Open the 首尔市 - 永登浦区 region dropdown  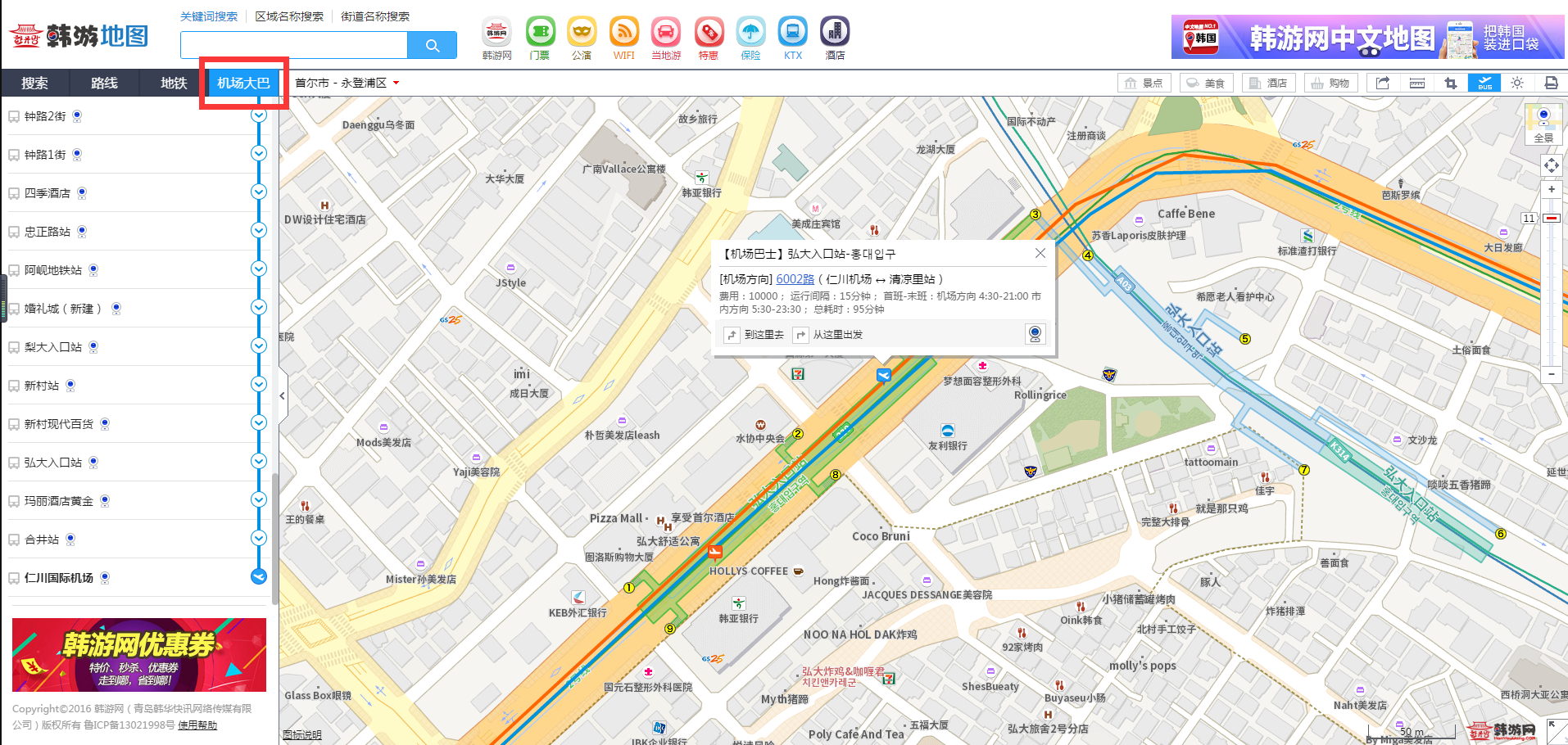click(x=347, y=83)
